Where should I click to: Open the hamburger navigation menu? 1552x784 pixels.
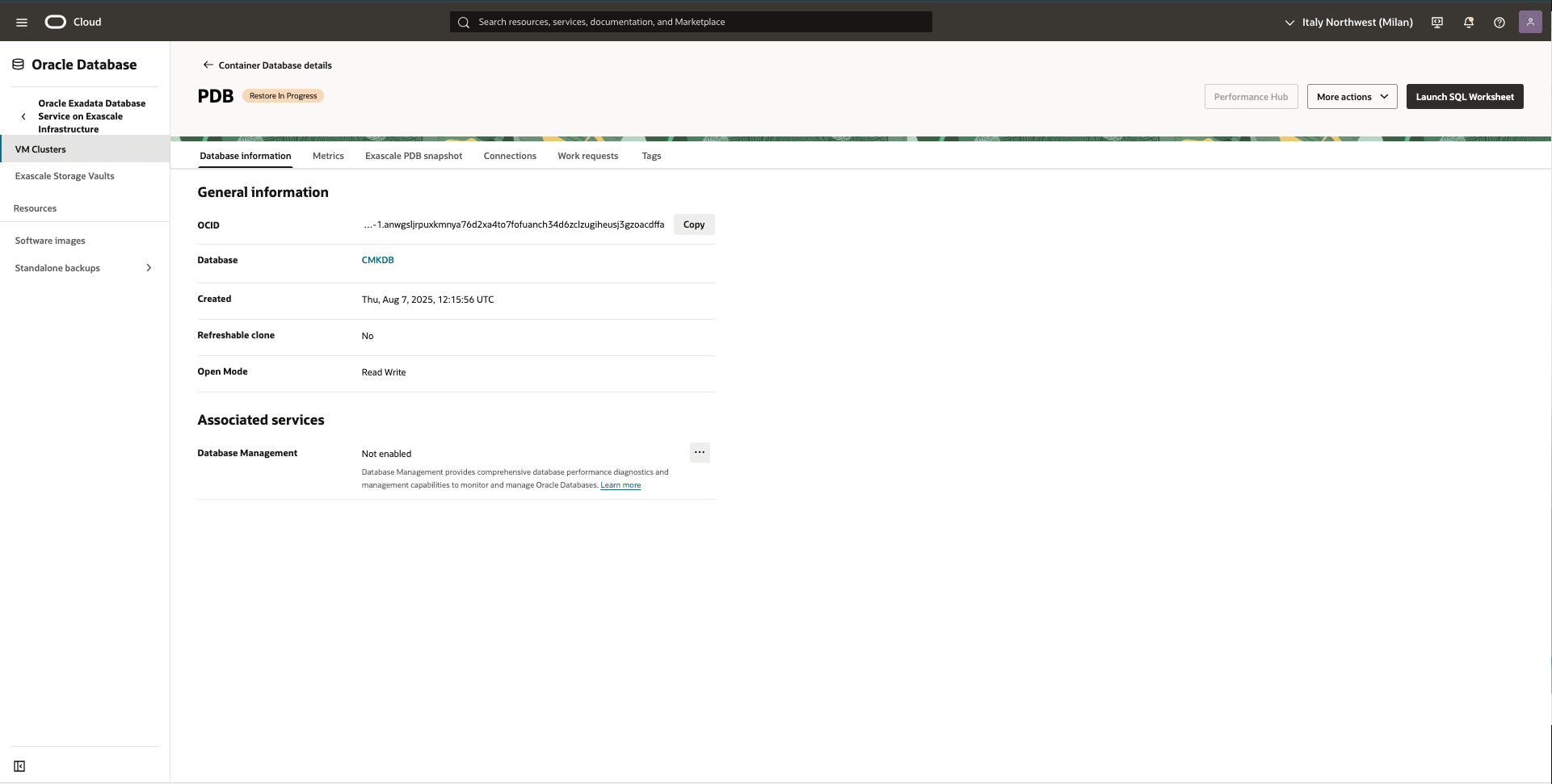pyautogui.click(x=22, y=23)
